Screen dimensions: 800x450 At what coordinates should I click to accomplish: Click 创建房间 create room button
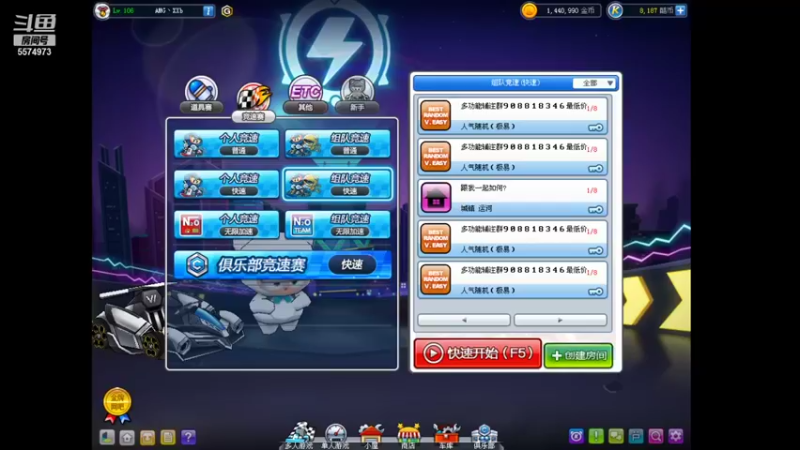(x=578, y=355)
